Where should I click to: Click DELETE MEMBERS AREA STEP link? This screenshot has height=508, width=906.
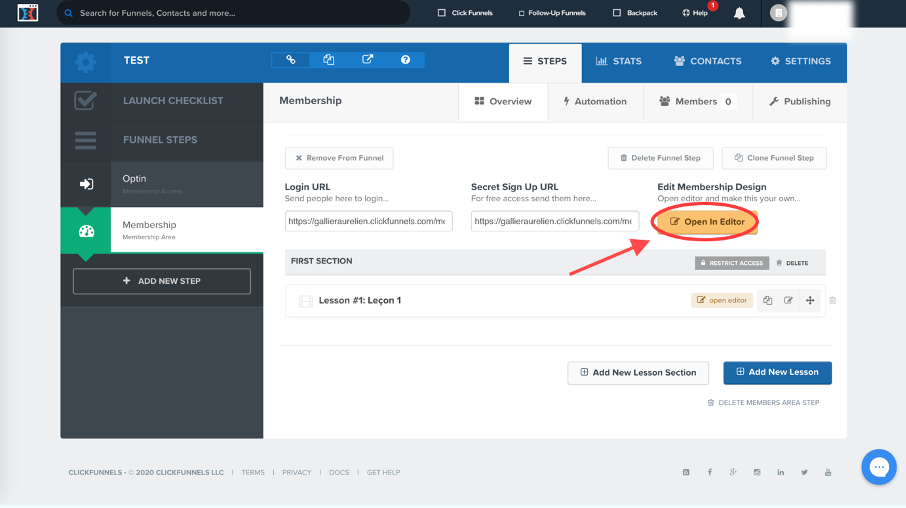click(763, 403)
